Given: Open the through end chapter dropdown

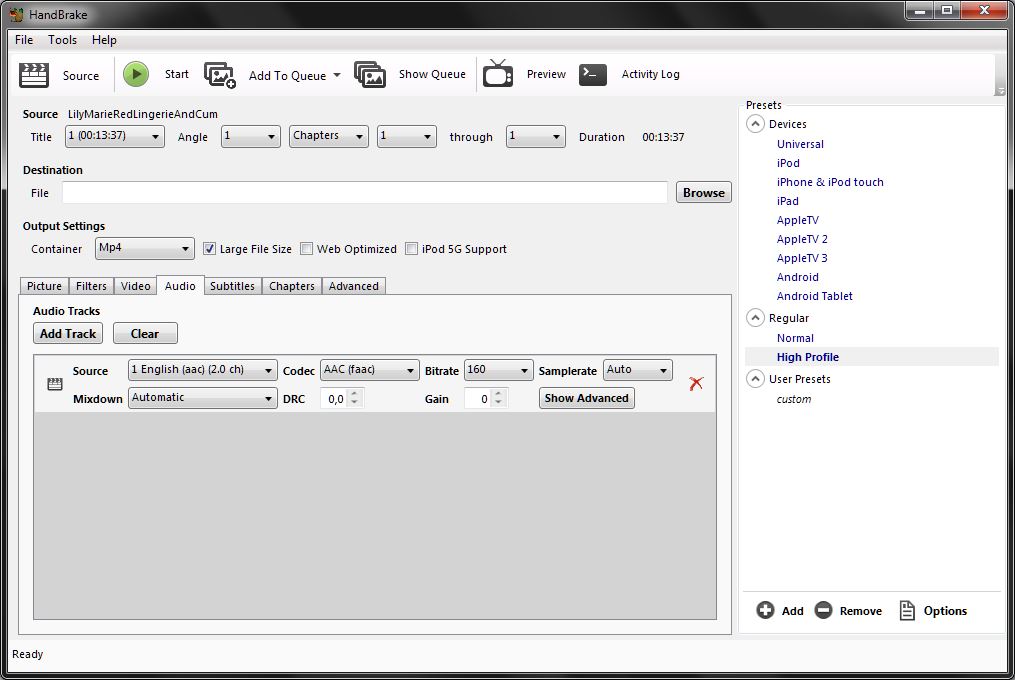Looking at the screenshot, I should click(x=535, y=137).
